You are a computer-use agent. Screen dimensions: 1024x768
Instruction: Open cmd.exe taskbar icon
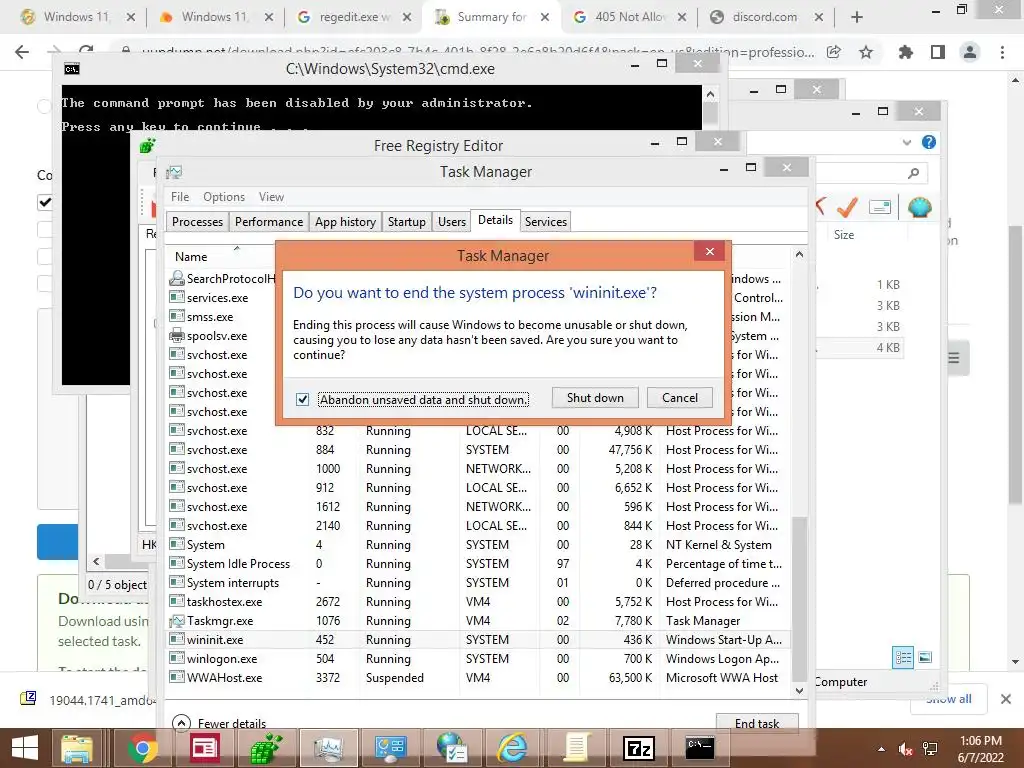(x=699, y=748)
